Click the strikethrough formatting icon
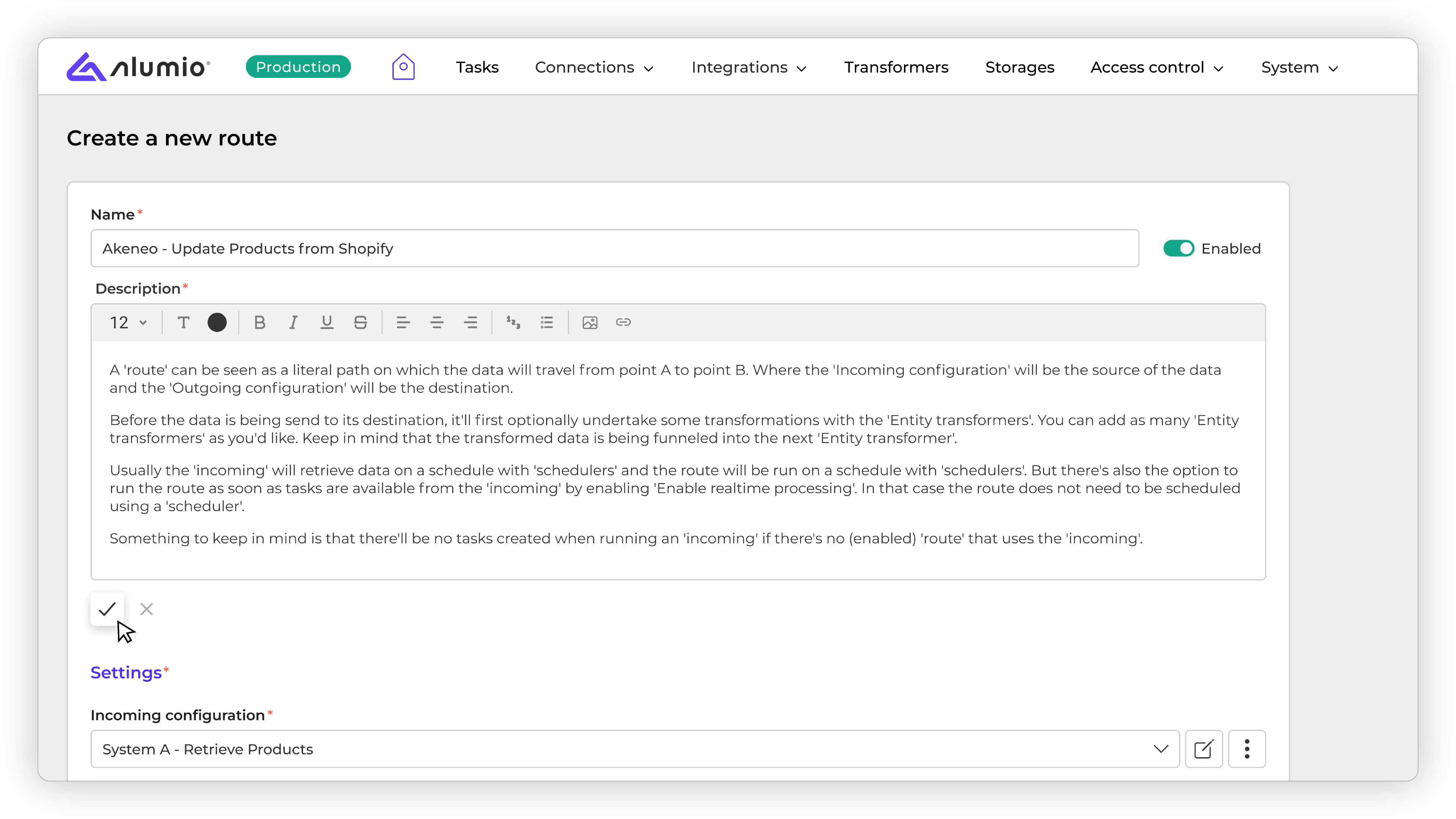 tap(360, 322)
